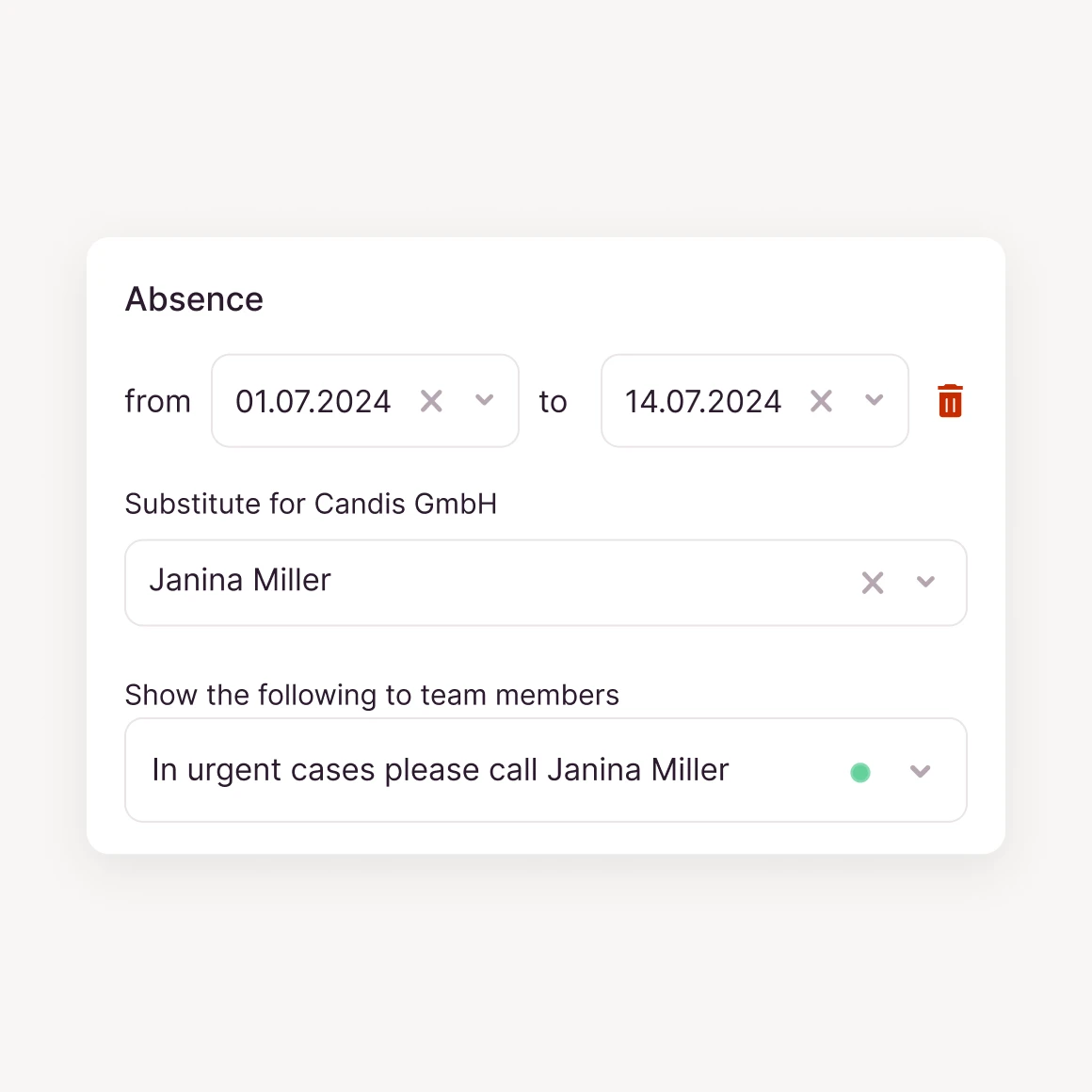This screenshot has width=1092, height=1092.
Task: Click the 'In urgent cases please call' message
Action: tap(440, 770)
